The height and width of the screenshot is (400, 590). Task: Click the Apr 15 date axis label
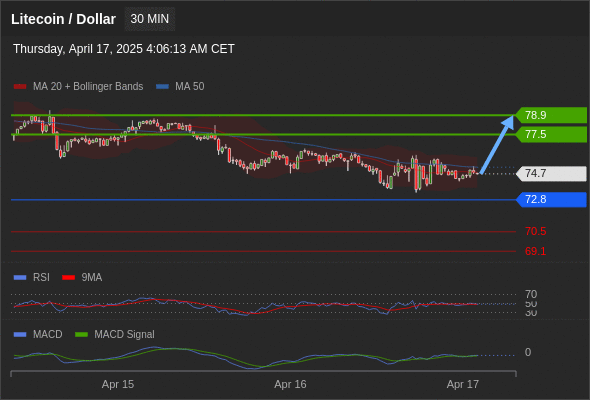118,384
